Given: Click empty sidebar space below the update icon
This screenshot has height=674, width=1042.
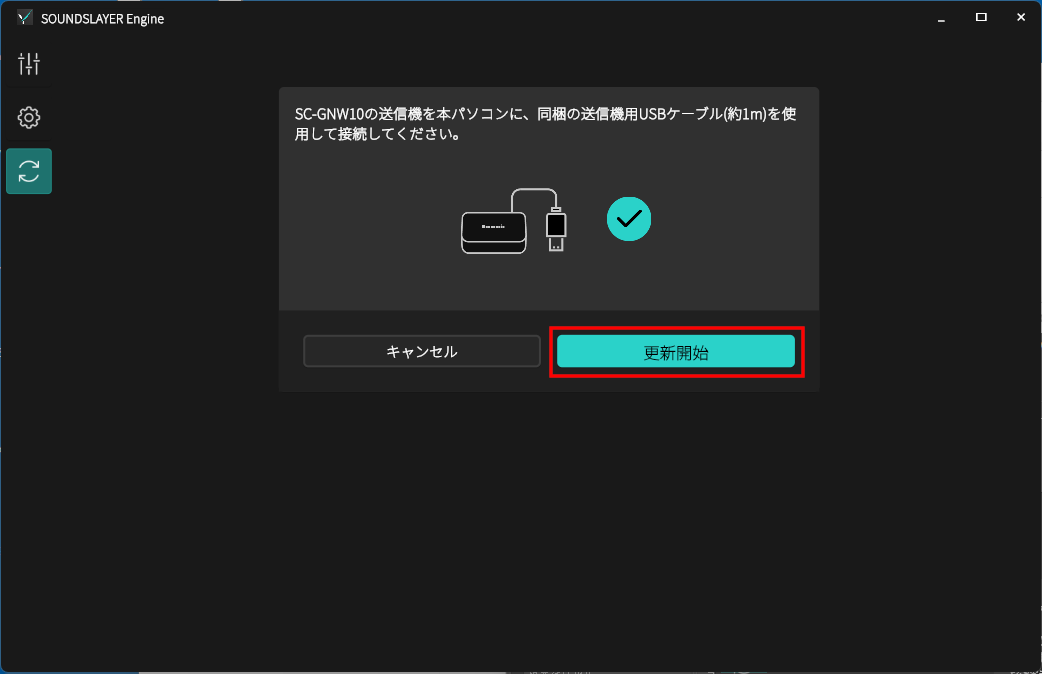Looking at the screenshot, I should 29,400.
